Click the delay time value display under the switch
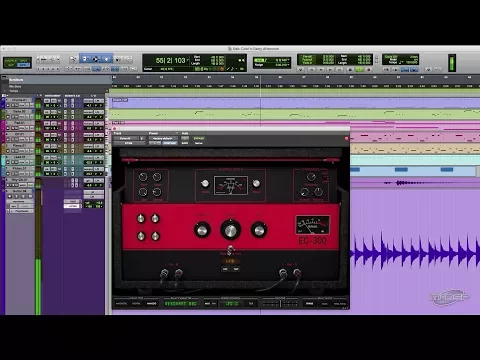 pos(230,261)
